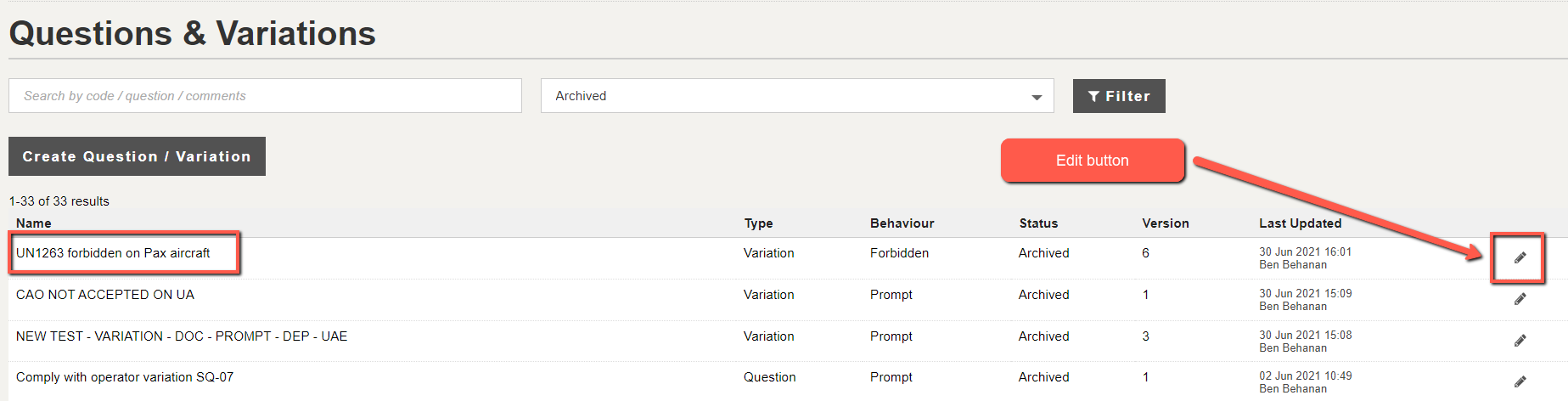
Task: Focus the search by code field
Action: pos(265,96)
